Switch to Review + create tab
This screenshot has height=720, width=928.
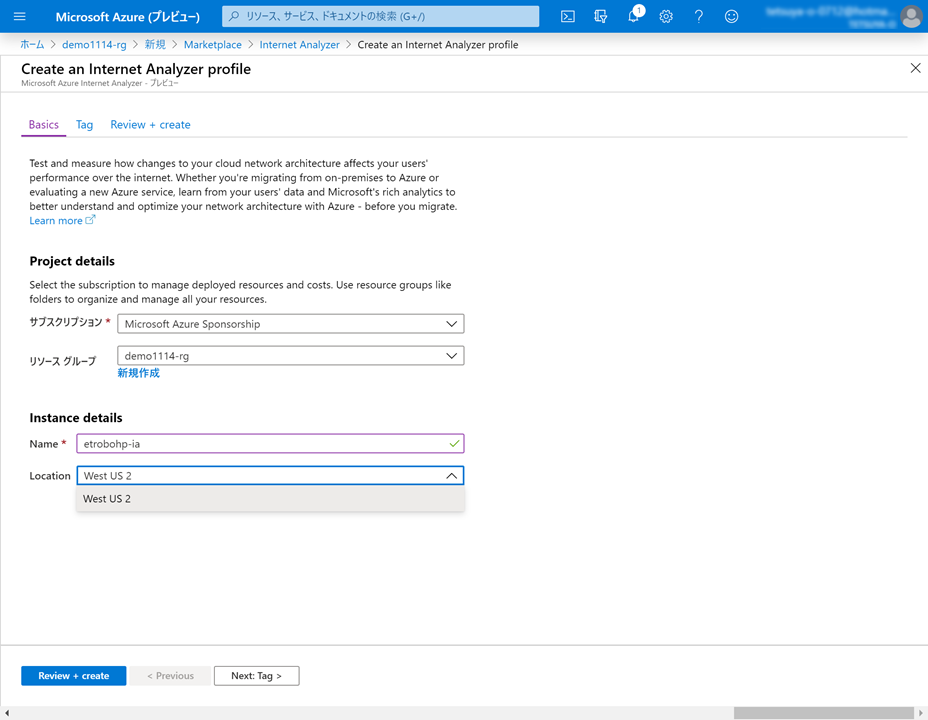[x=150, y=125]
